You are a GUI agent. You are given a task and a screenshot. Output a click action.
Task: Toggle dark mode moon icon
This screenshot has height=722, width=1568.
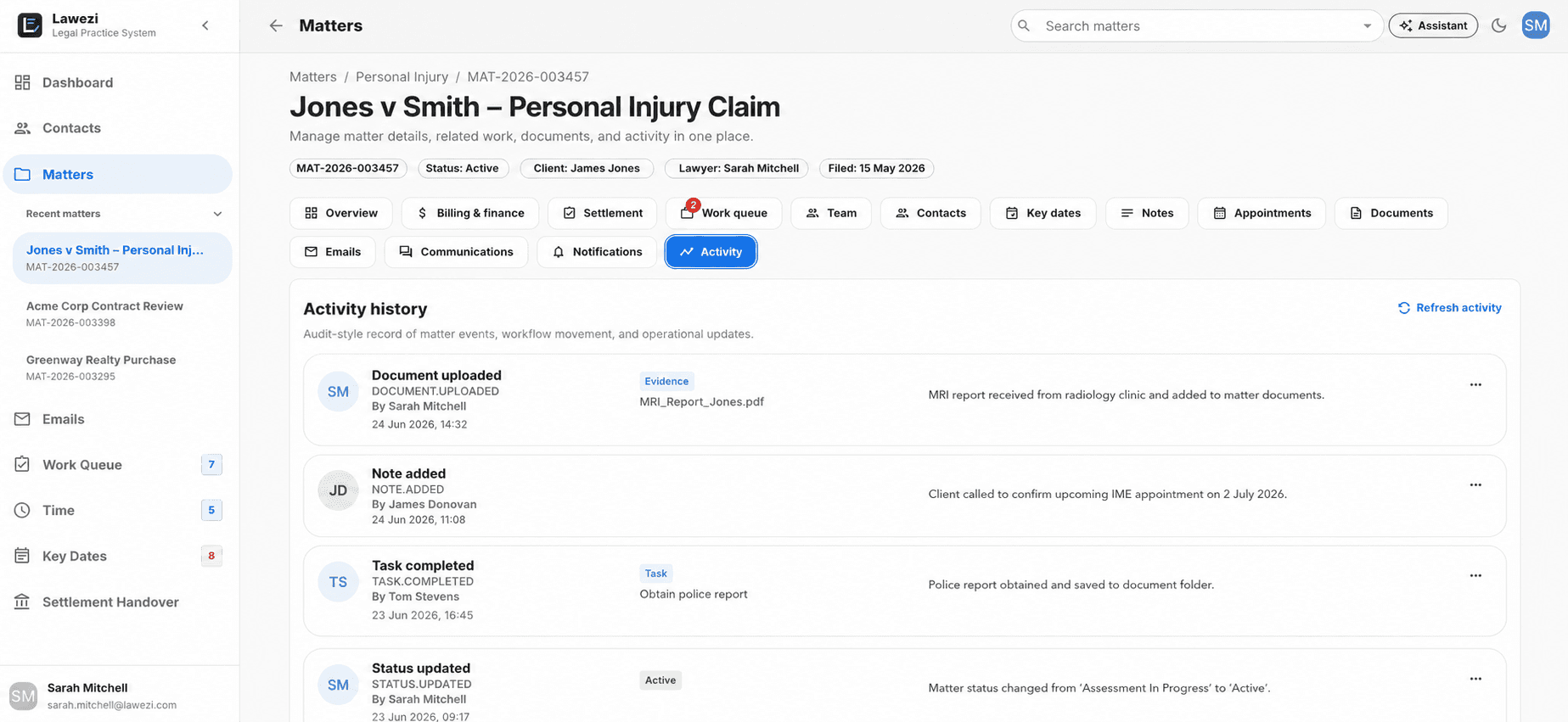pos(1499,25)
